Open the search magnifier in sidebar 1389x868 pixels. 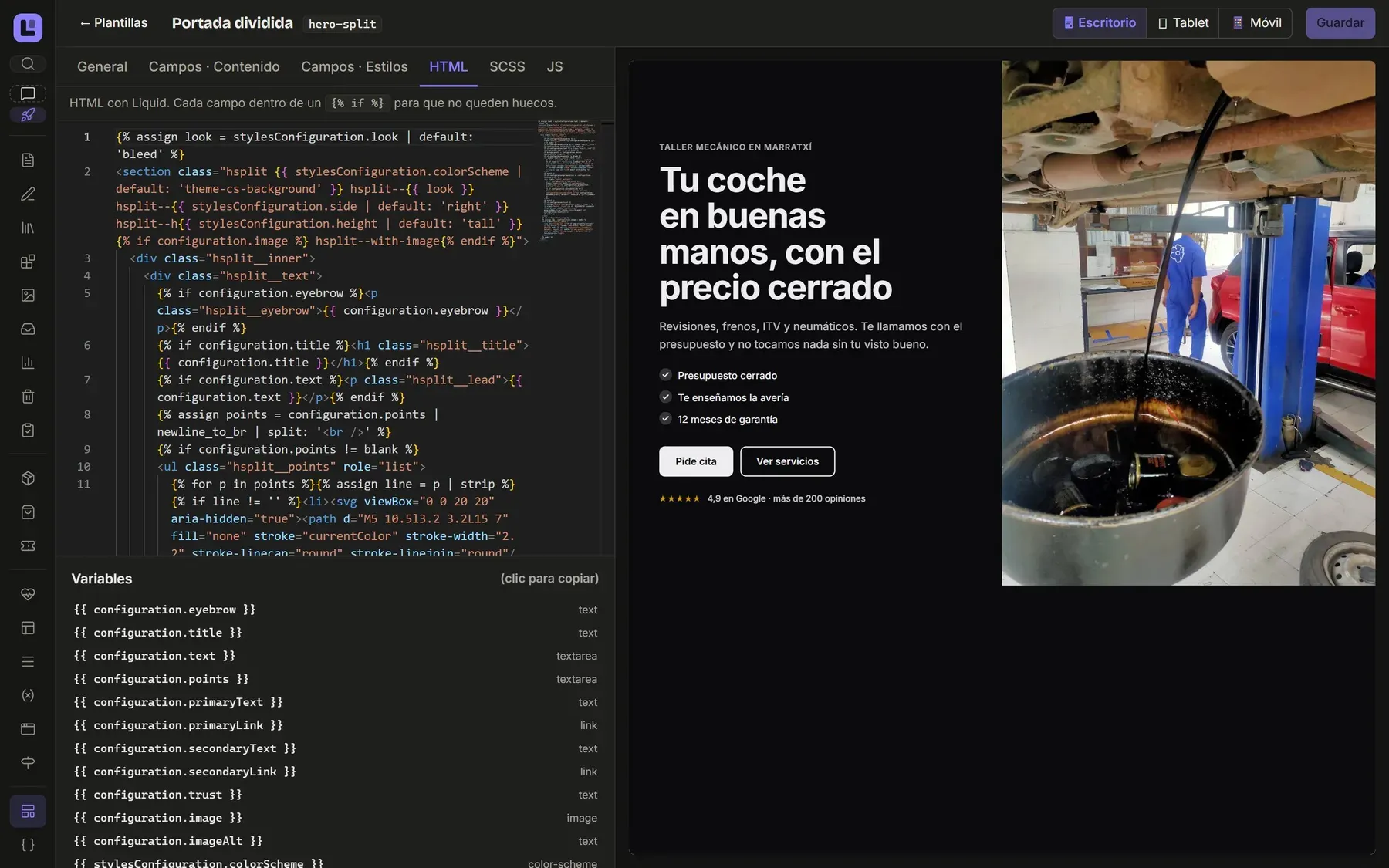pos(28,63)
